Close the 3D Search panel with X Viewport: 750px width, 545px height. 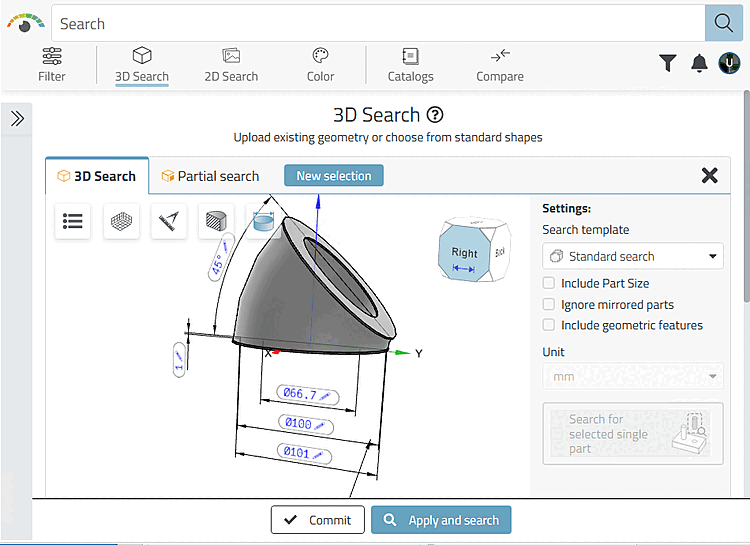pos(709,175)
